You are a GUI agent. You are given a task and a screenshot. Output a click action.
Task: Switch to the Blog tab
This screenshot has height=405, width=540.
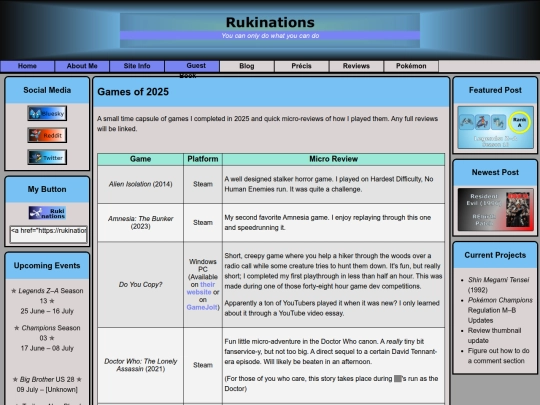[x=247, y=66]
